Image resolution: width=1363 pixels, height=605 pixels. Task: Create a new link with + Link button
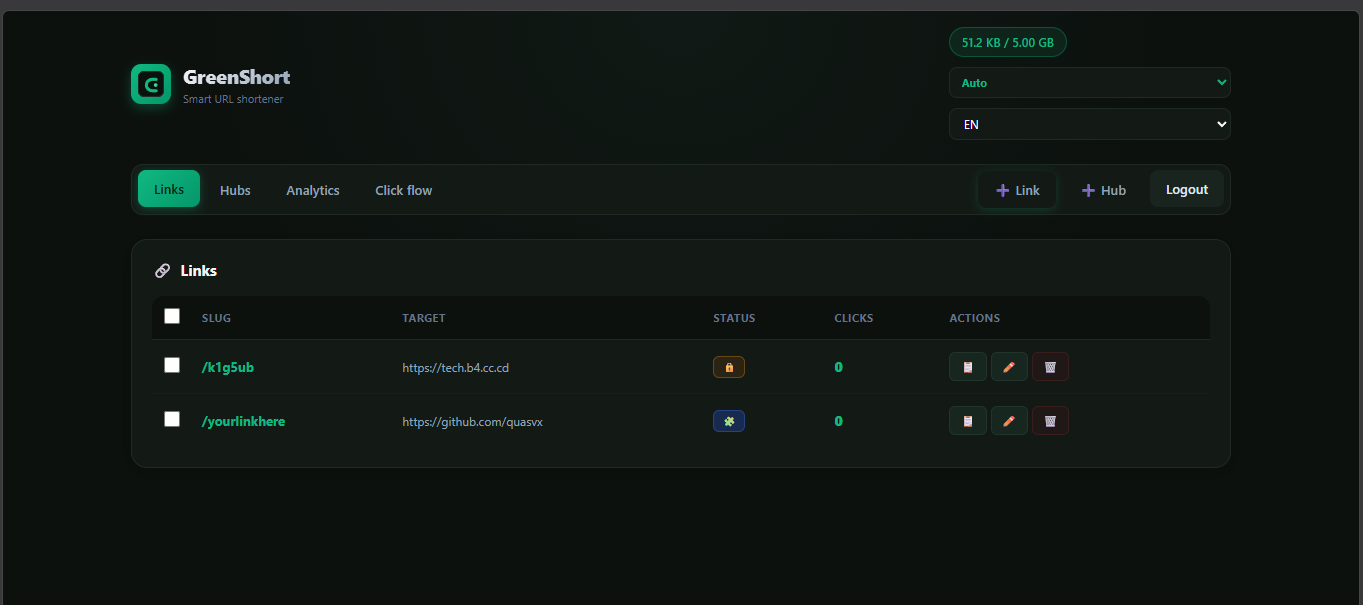pos(1017,190)
